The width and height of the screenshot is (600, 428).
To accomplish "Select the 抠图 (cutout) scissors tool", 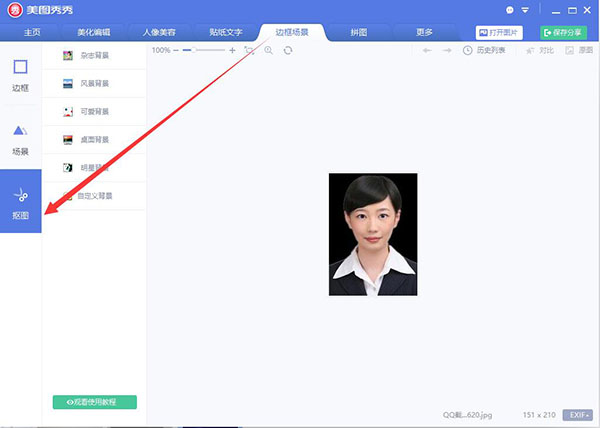I will pyautogui.click(x=20, y=201).
